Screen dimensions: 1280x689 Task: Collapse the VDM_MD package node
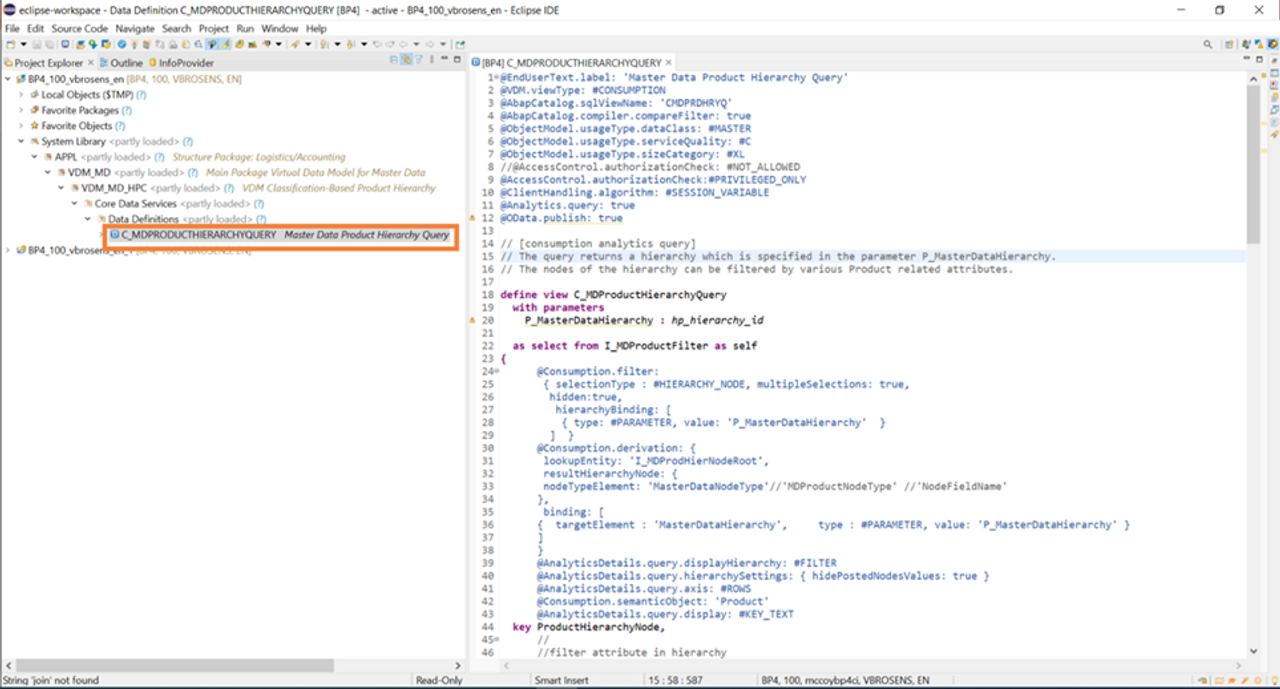(48, 172)
